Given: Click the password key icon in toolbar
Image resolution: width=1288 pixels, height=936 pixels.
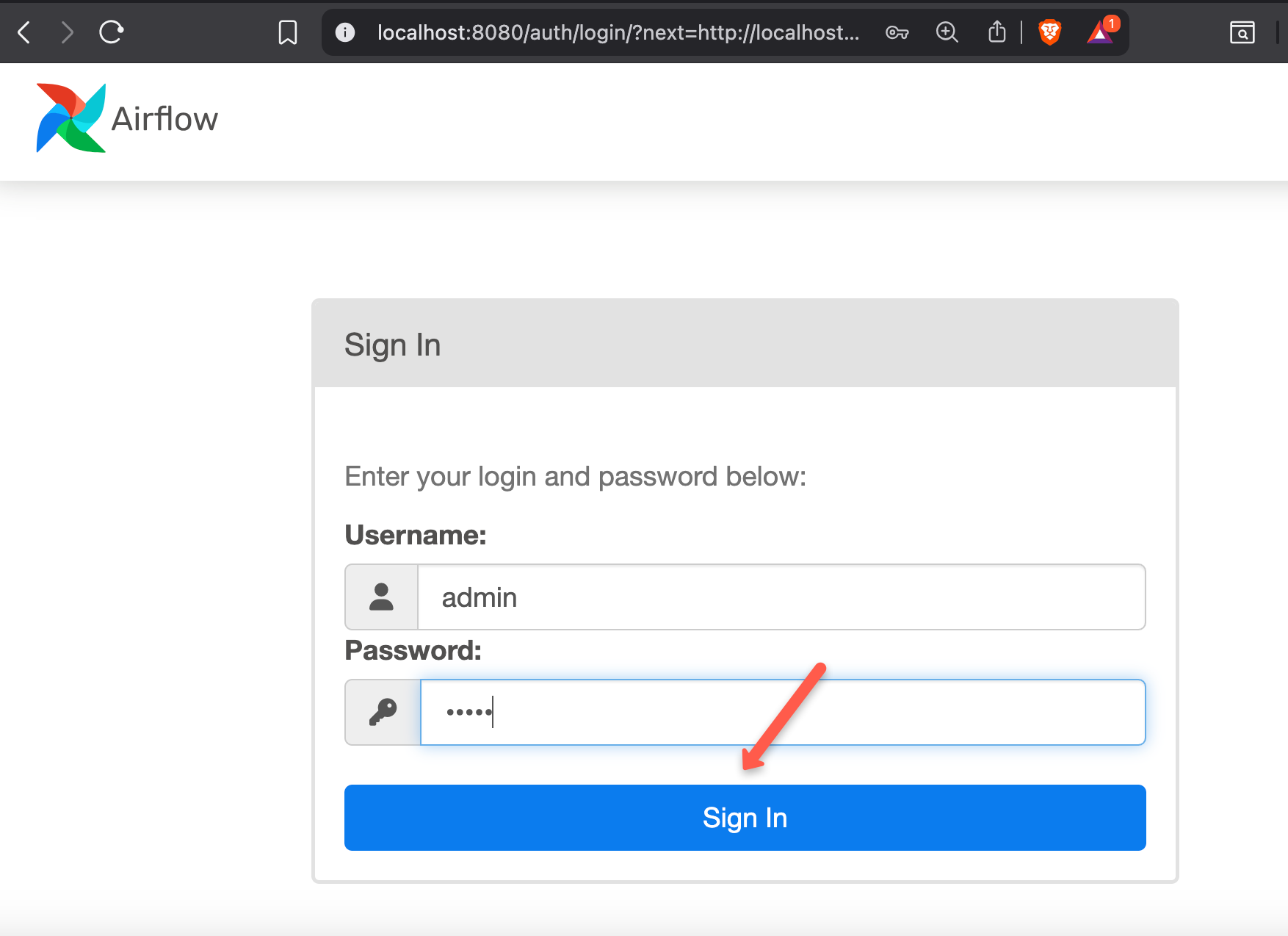Looking at the screenshot, I should pos(897,32).
